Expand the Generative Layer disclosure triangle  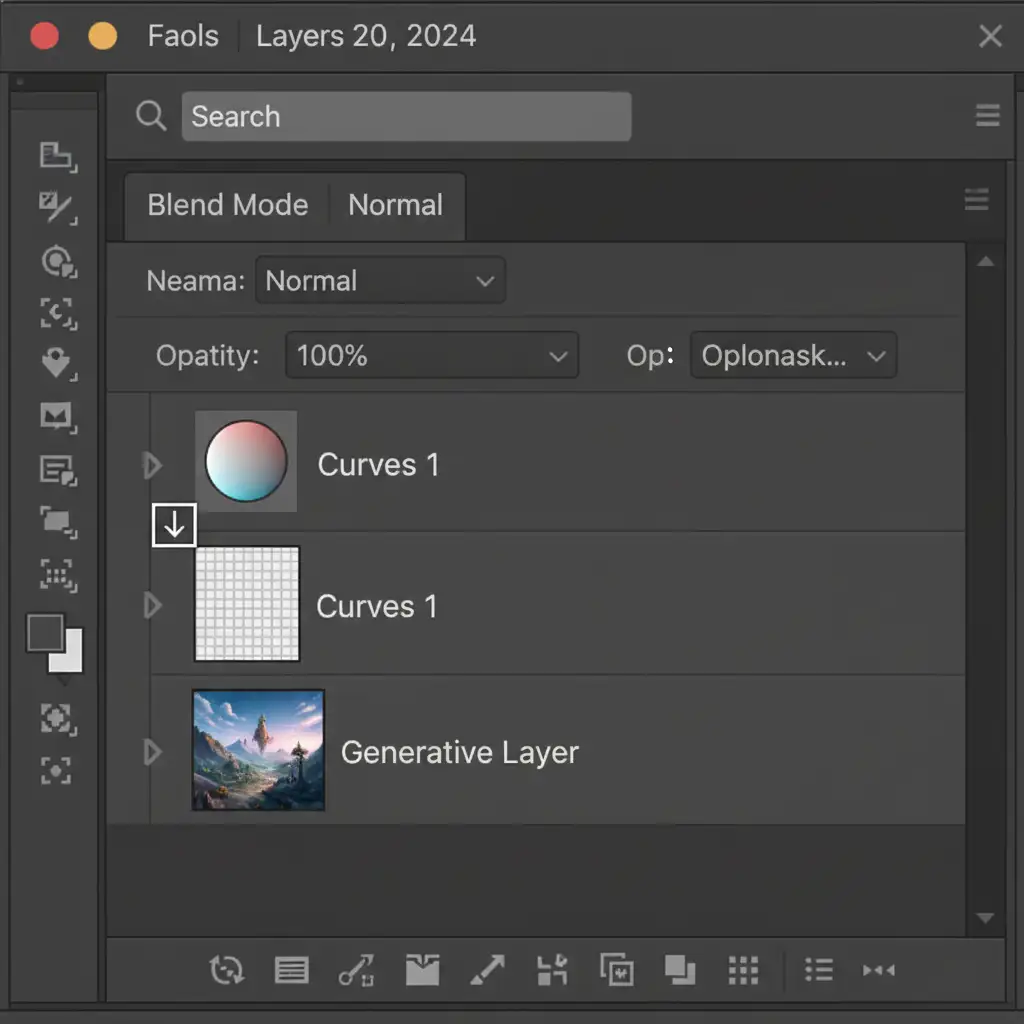click(x=152, y=751)
